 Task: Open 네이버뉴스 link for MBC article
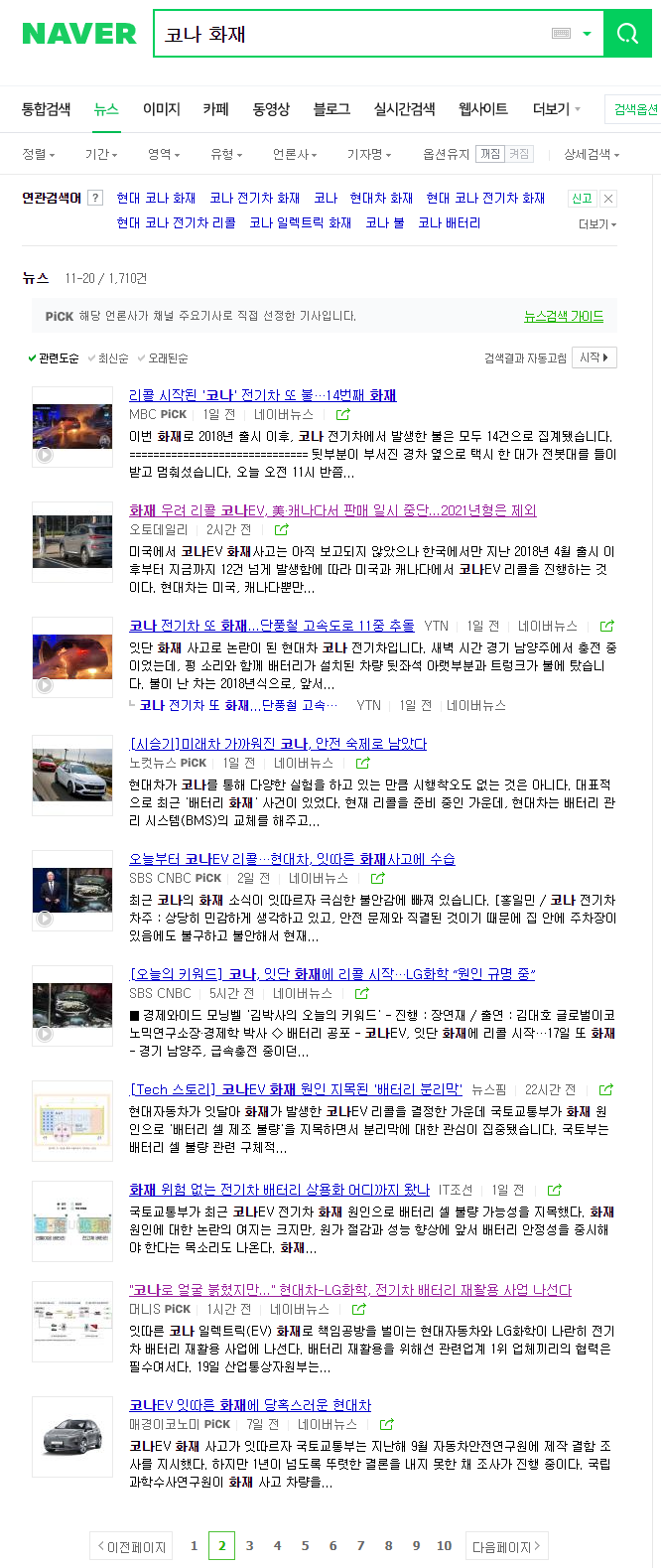[283, 414]
